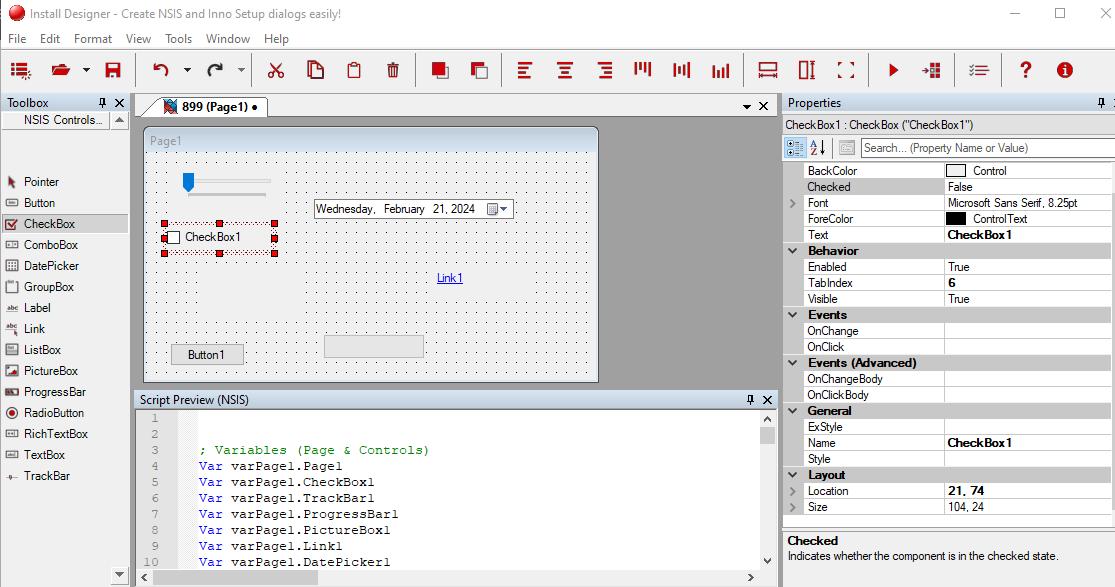Click the Align bottoms icon
1115x587 pixels.
click(x=720, y=70)
